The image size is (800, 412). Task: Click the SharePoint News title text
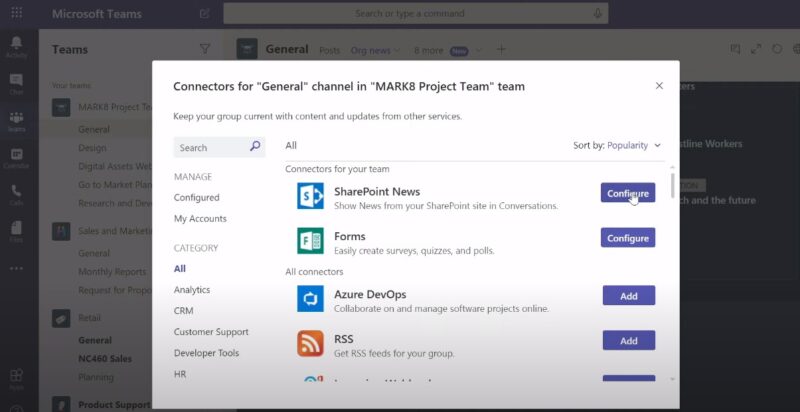coord(377,192)
